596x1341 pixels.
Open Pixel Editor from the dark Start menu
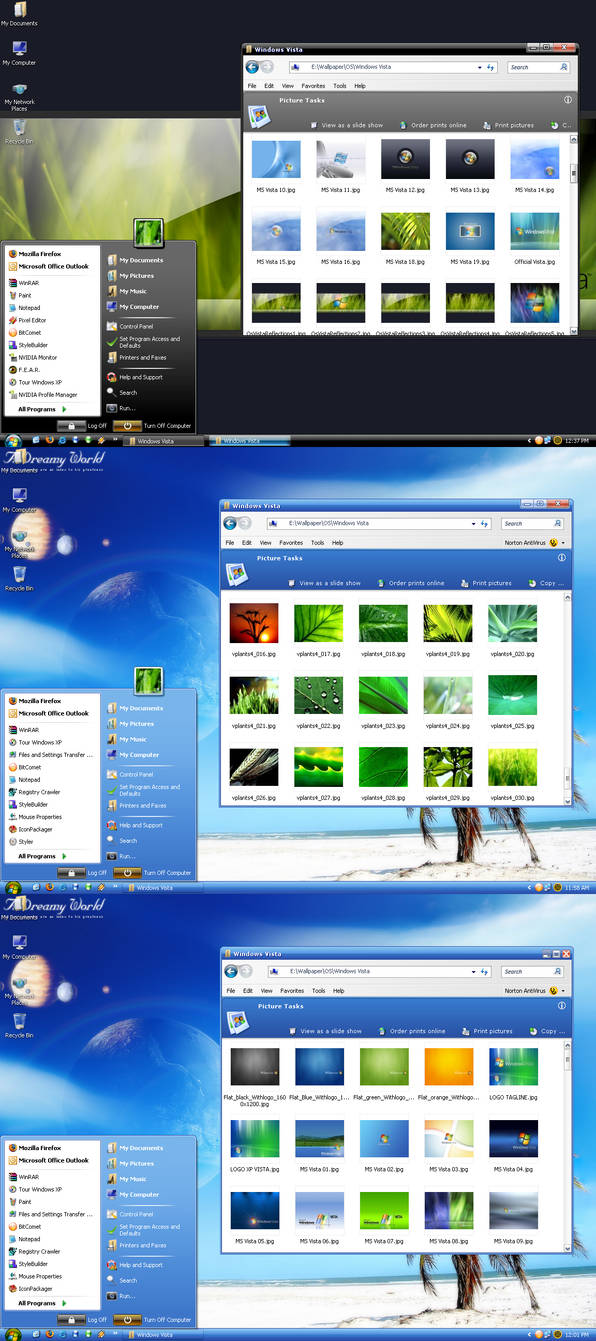point(28,320)
